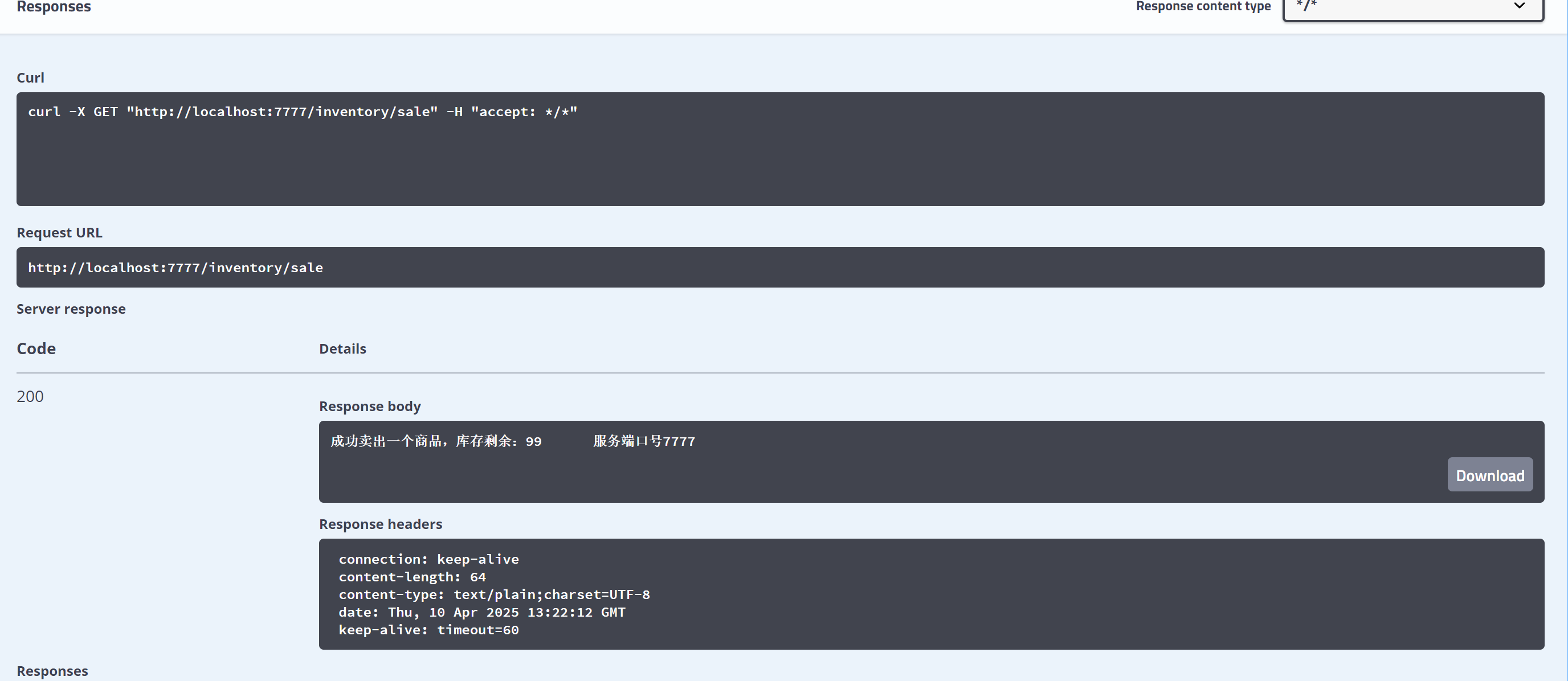Click the date Thu, 10 Apr 2025 header line
The image size is (1568, 681).
(x=481, y=612)
